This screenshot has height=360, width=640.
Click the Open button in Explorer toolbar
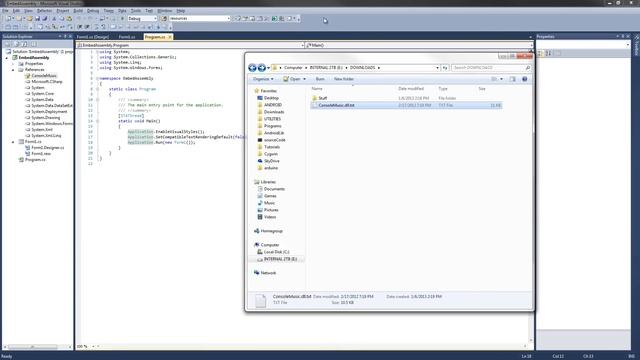point(295,79)
